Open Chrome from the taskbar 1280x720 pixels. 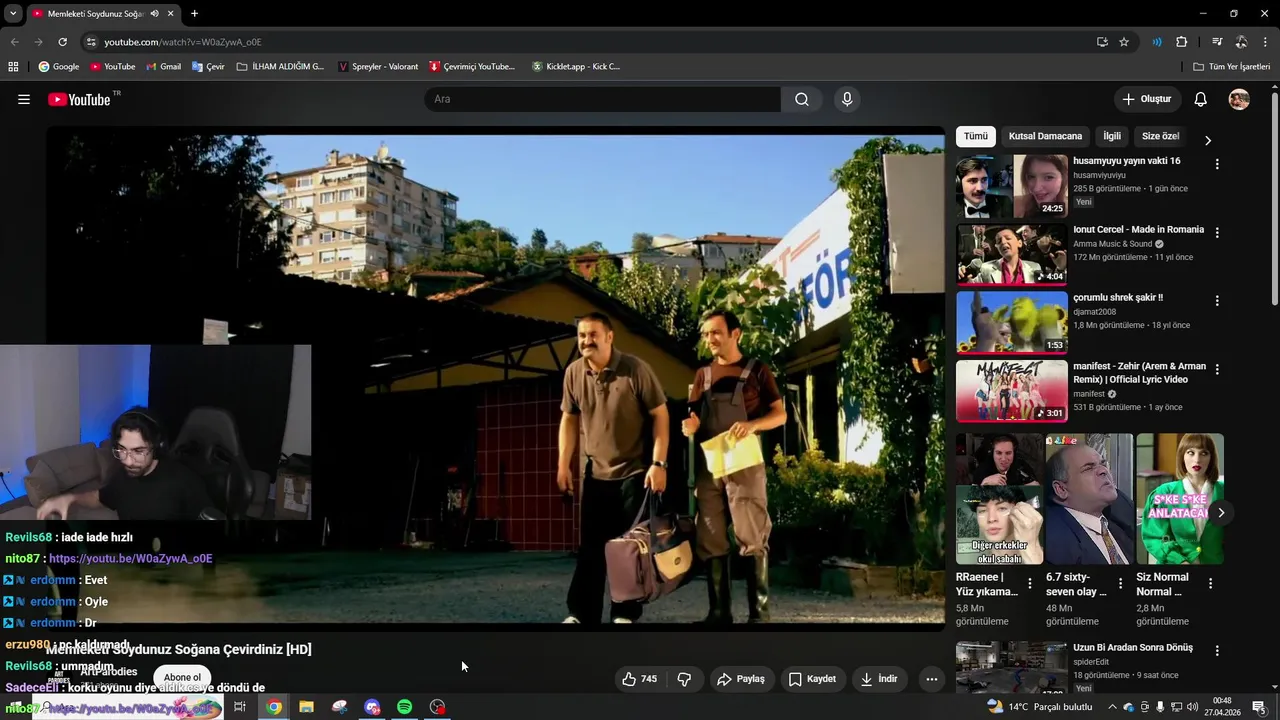[273, 707]
